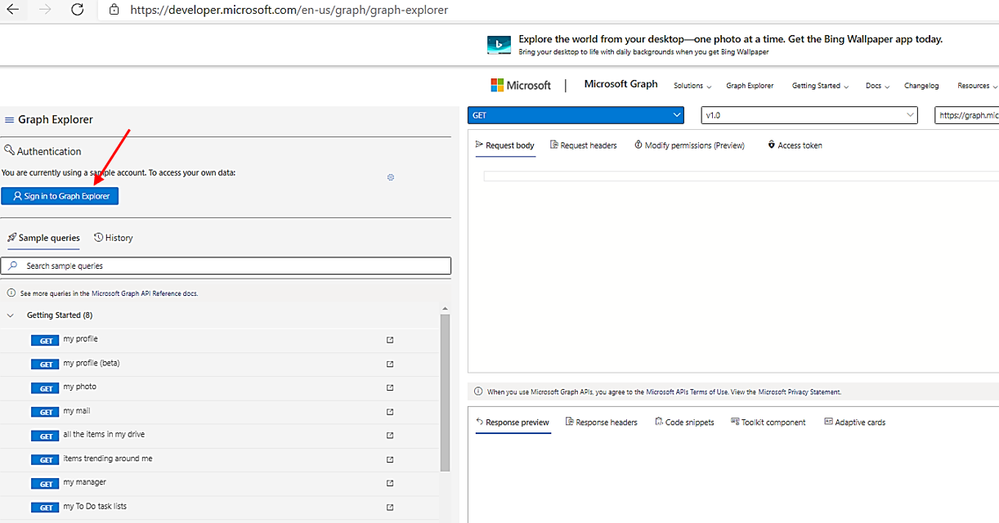The width and height of the screenshot is (999, 523).
Task: Open Microsoft APIs Terms of Use link
Action: [687, 392]
